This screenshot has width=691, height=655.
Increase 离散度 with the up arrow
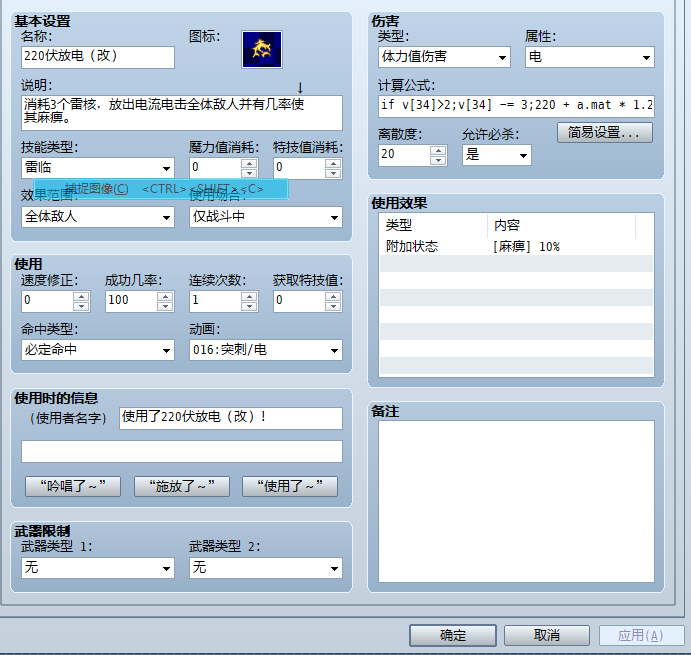pyautogui.click(x=438, y=150)
